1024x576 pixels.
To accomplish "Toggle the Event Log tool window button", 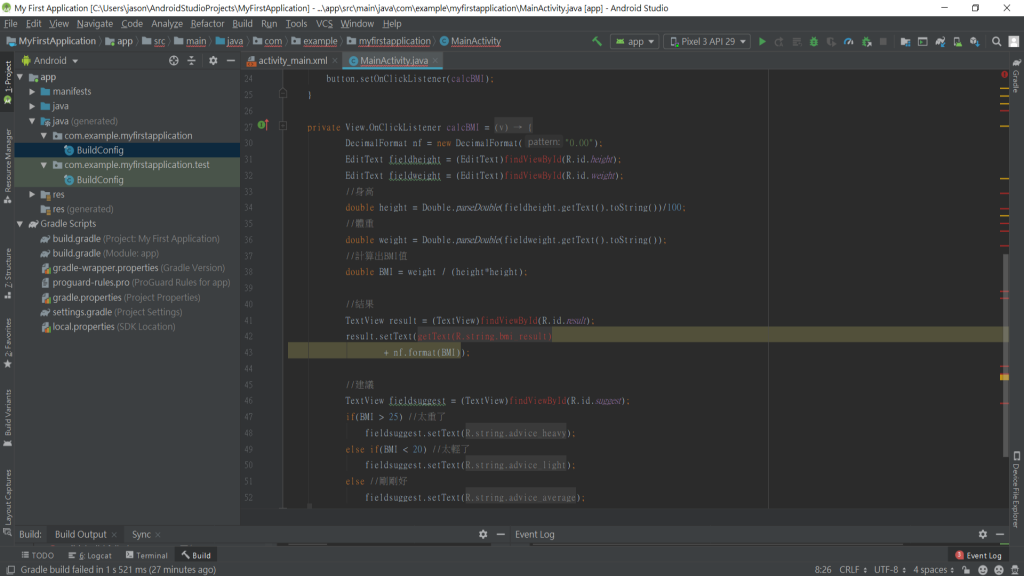I will (977, 555).
